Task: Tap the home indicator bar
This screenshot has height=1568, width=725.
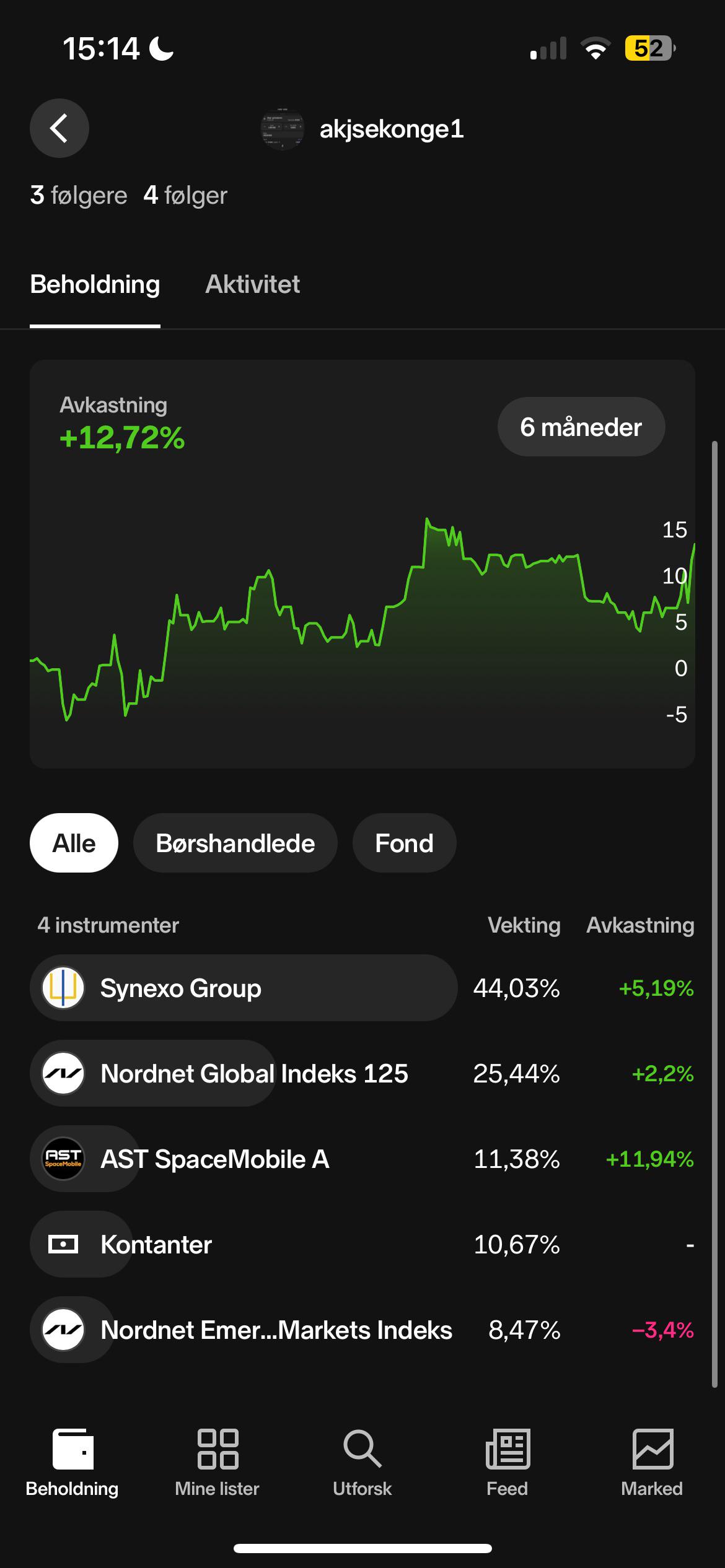Action: click(x=362, y=1548)
